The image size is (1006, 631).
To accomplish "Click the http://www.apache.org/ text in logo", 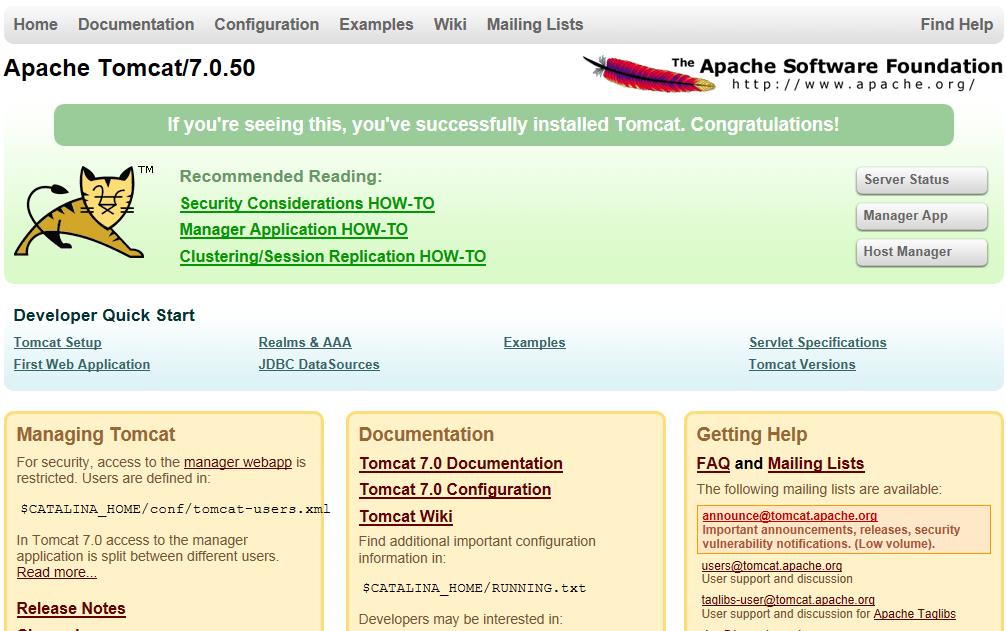I will [854, 85].
